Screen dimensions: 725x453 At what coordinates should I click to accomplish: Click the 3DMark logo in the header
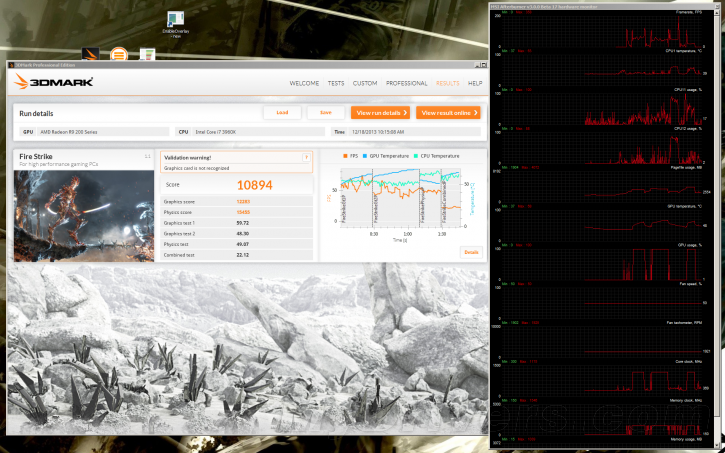pos(54,82)
